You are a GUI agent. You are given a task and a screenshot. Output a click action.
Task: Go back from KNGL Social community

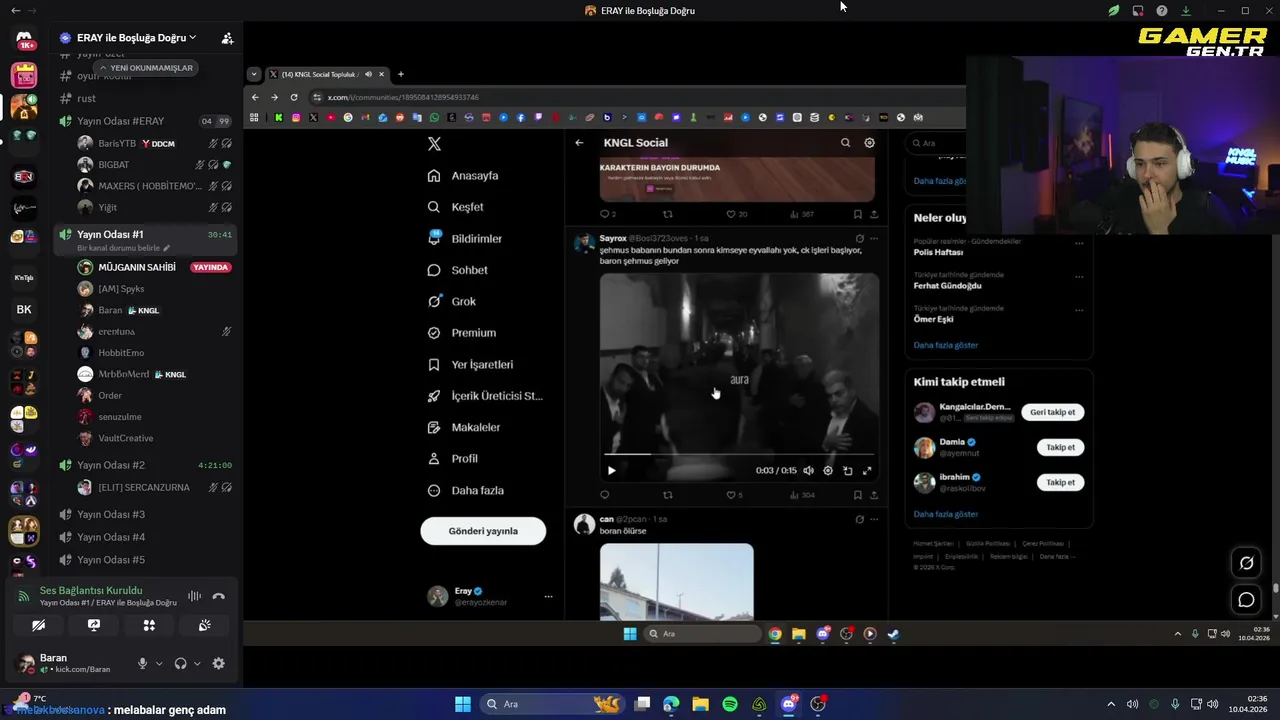click(579, 143)
